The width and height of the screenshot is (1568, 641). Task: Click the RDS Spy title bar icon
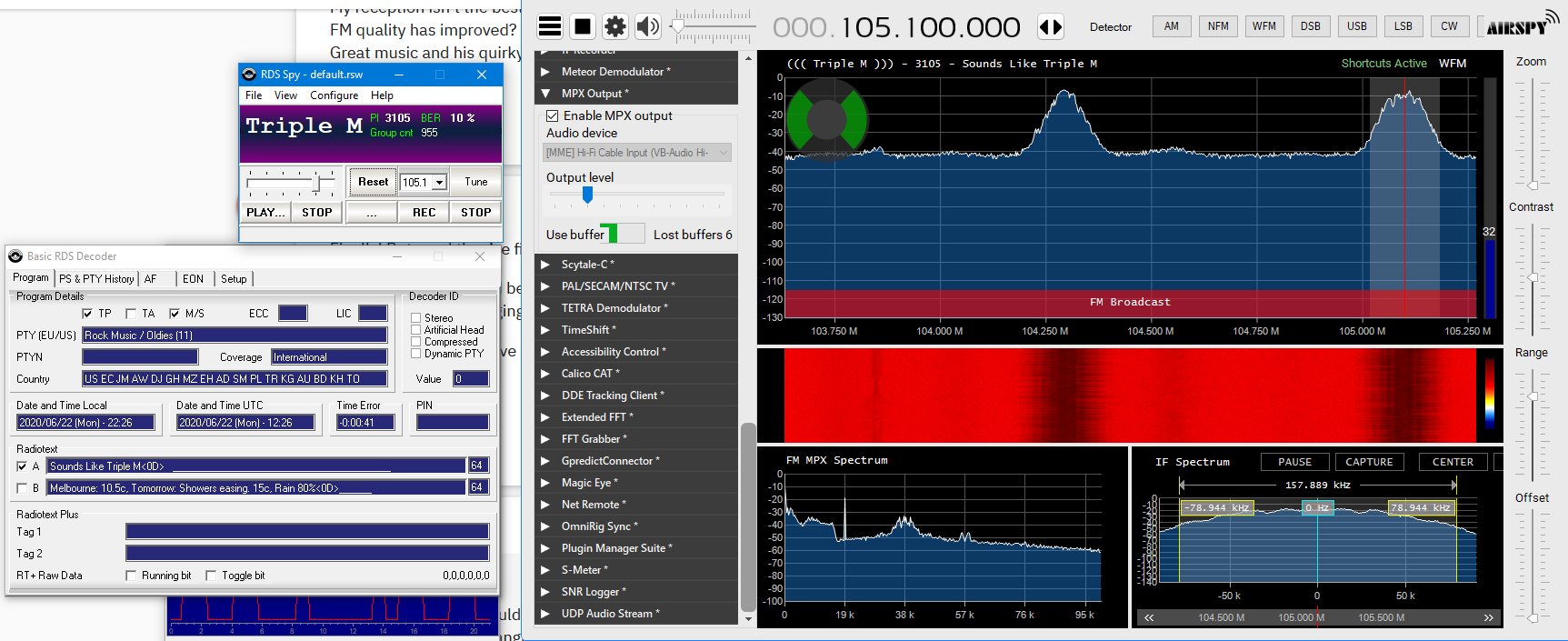[x=249, y=75]
